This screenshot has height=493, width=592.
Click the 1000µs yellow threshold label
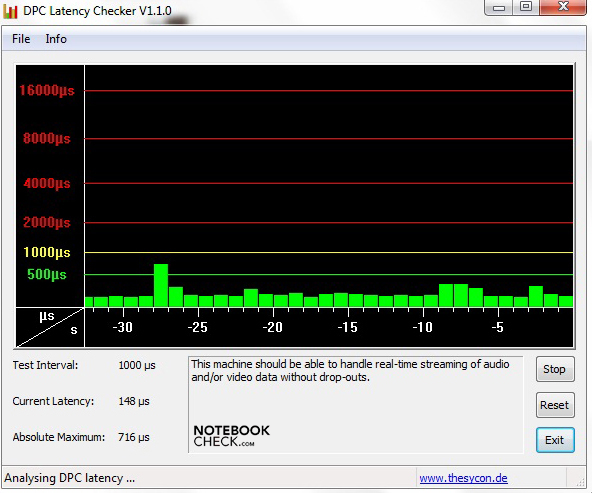coord(47,252)
